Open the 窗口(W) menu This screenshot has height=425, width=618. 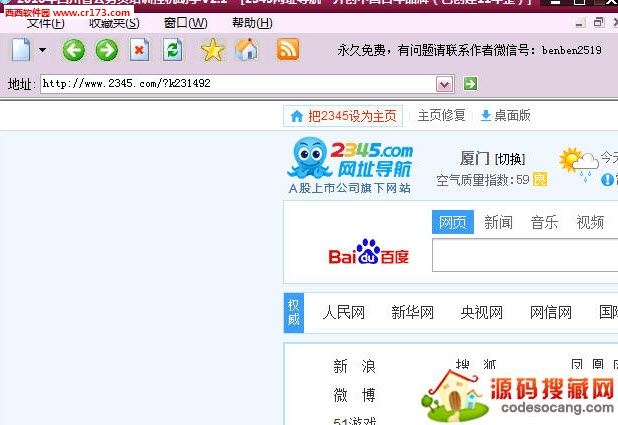pyautogui.click(x=185, y=23)
